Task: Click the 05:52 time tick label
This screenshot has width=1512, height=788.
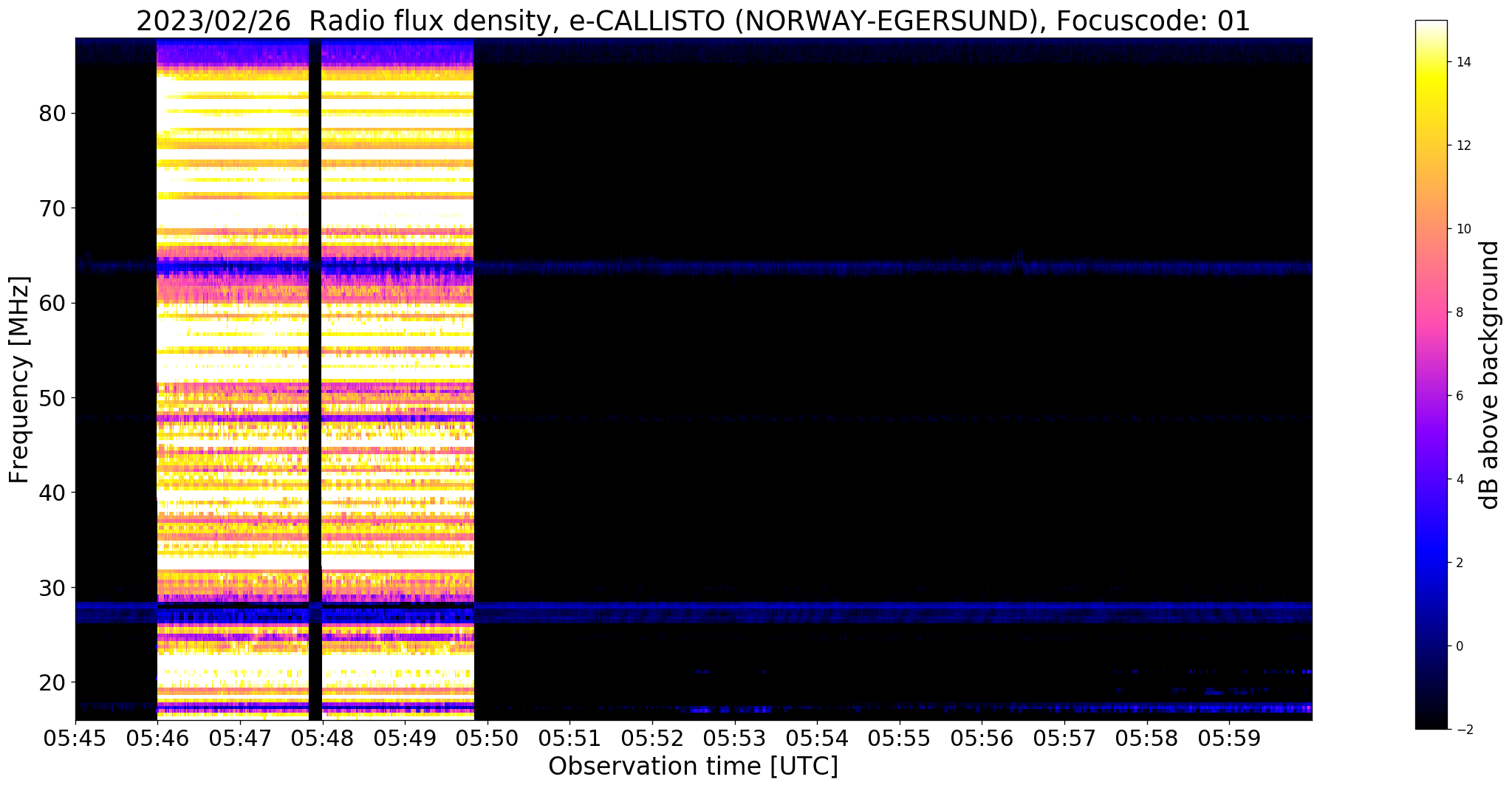Action: (x=652, y=738)
